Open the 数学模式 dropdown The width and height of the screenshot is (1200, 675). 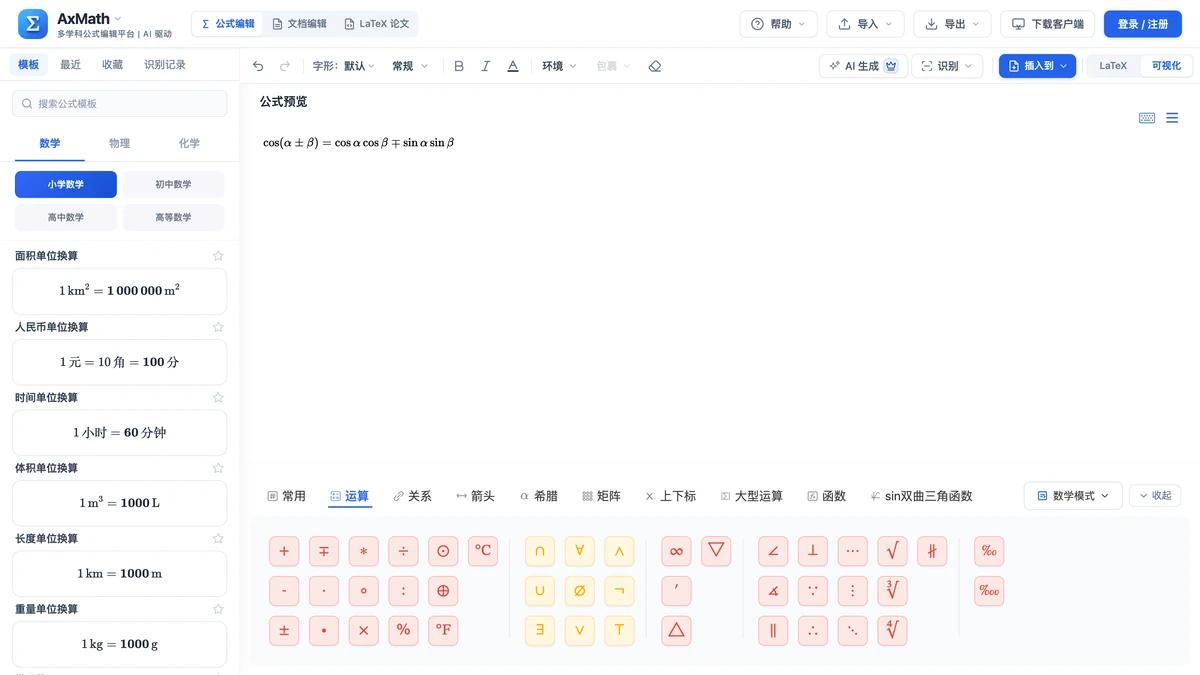pos(1073,496)
